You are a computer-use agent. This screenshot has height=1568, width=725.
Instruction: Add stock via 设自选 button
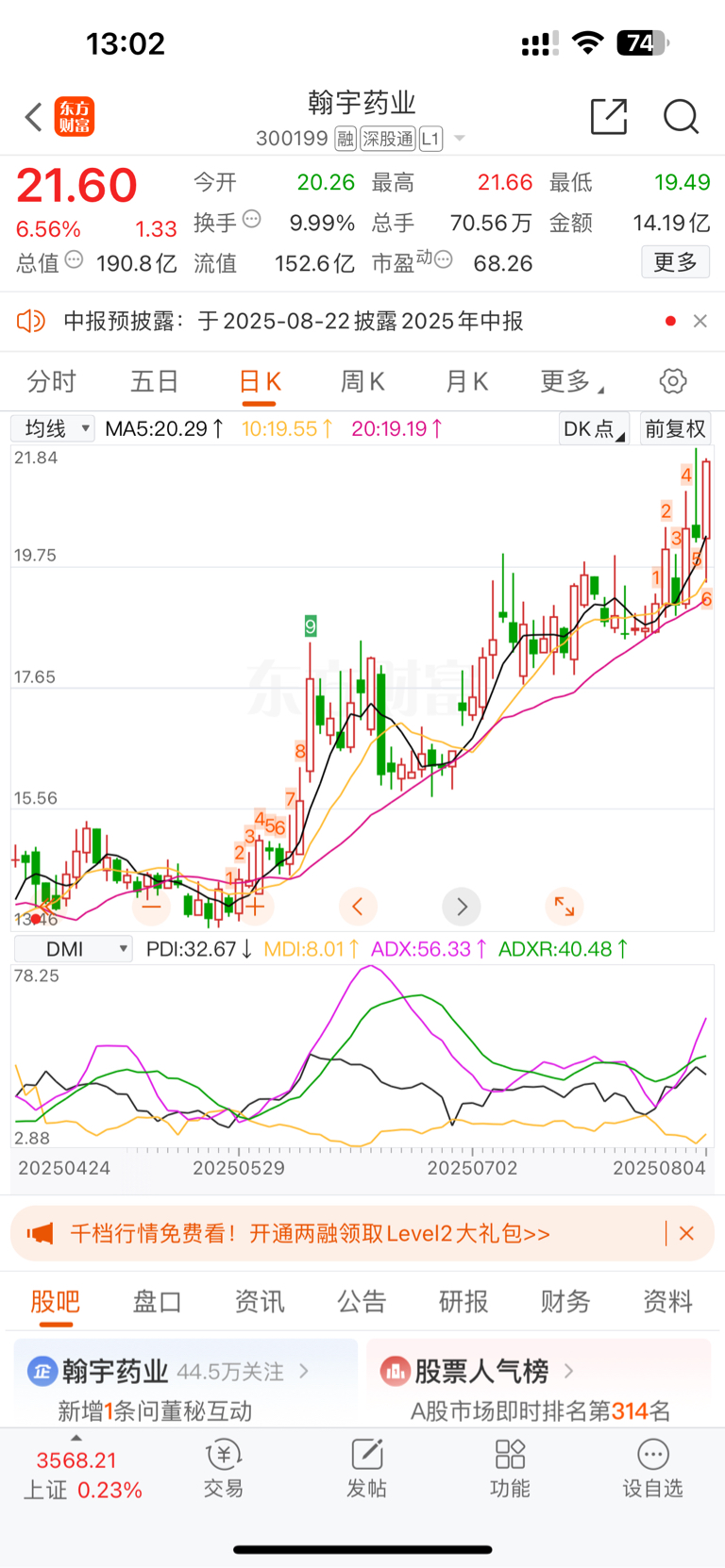[x=652, y=1469]
